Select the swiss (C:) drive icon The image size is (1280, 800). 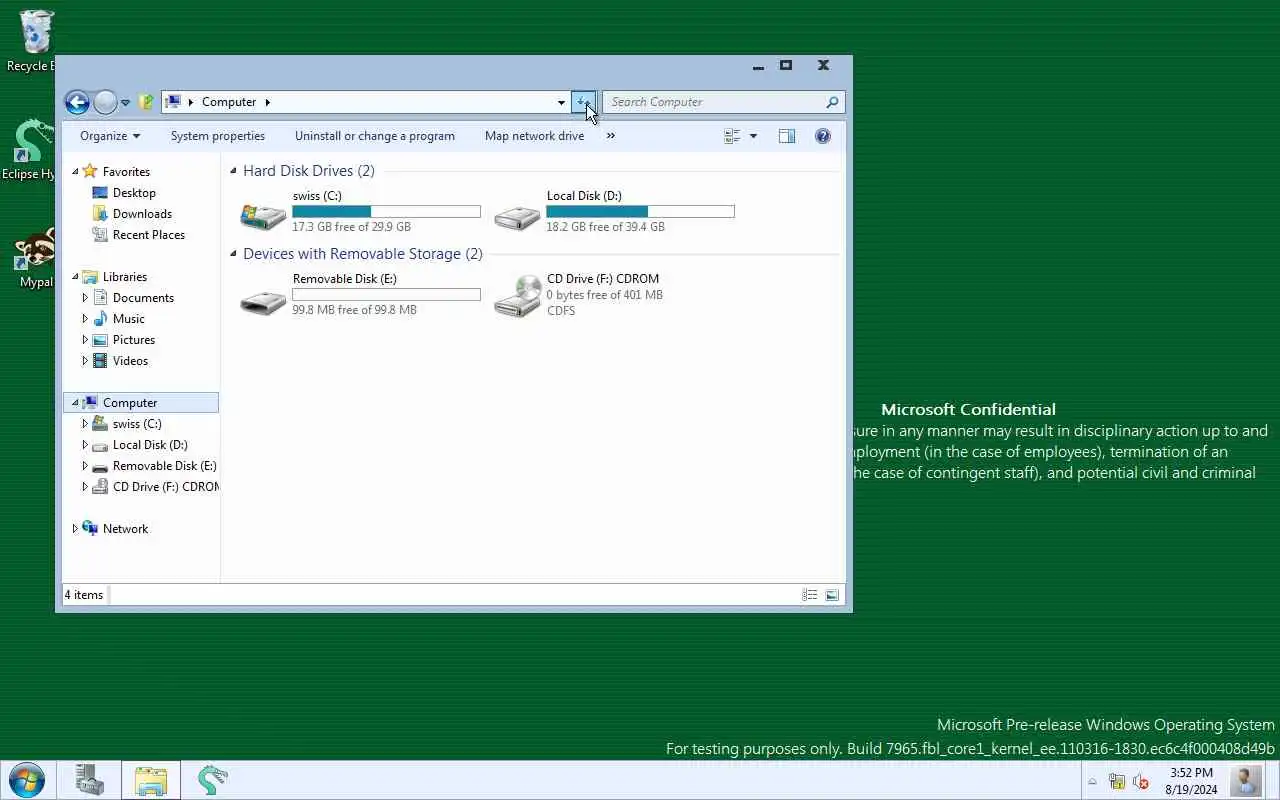263,214
